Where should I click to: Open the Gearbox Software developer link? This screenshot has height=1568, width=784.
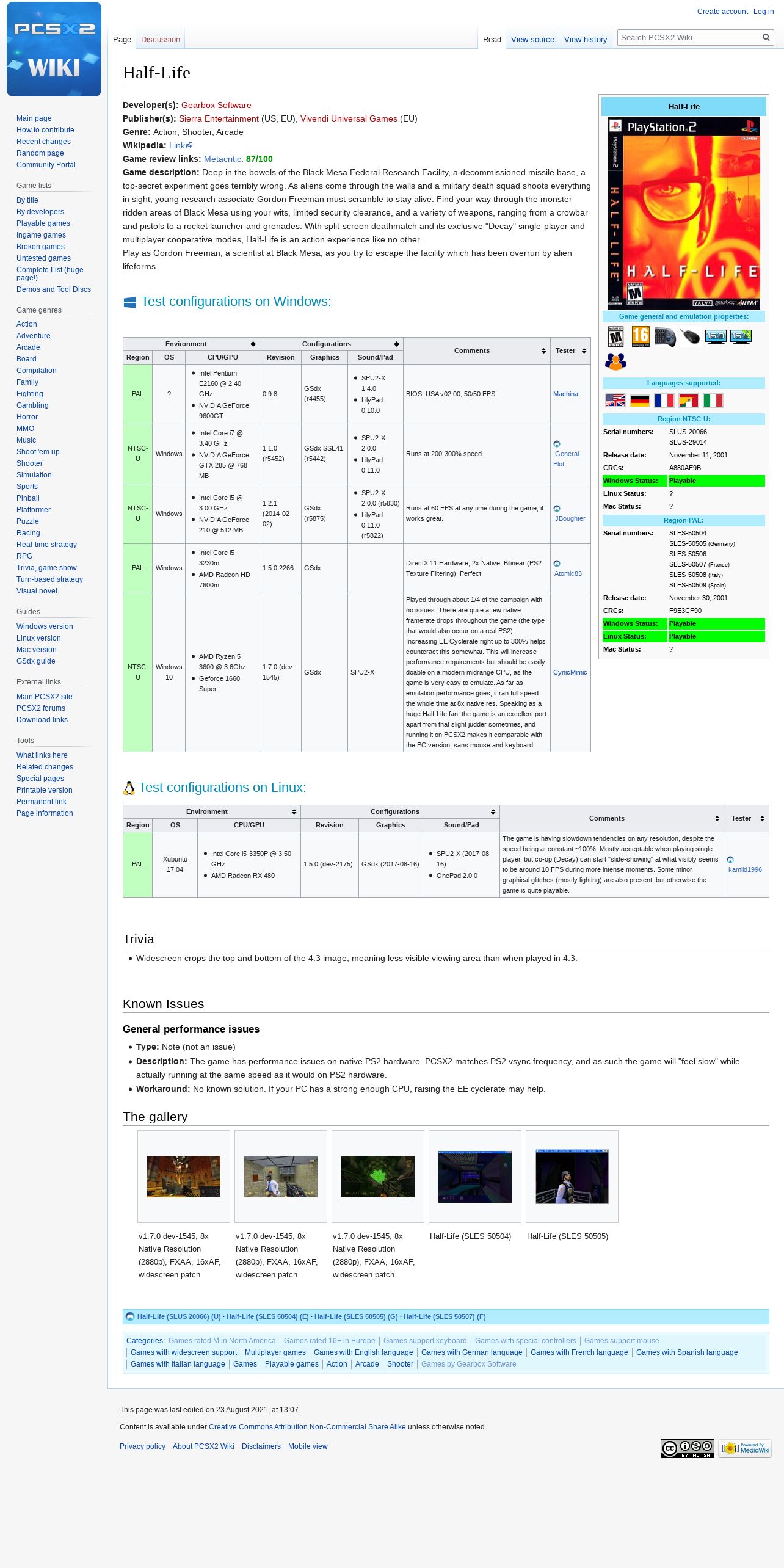click(x=216, y=105)
